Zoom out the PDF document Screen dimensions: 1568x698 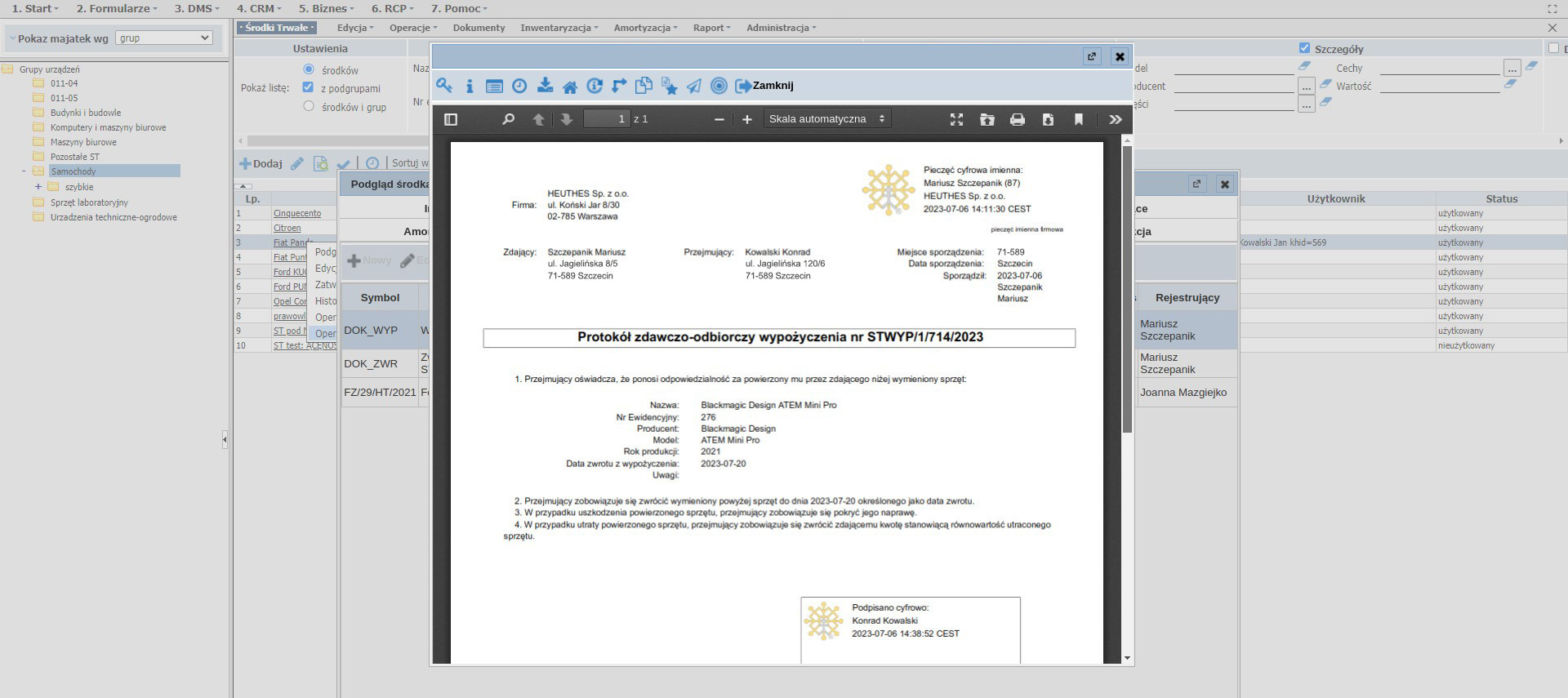(719, 119)
